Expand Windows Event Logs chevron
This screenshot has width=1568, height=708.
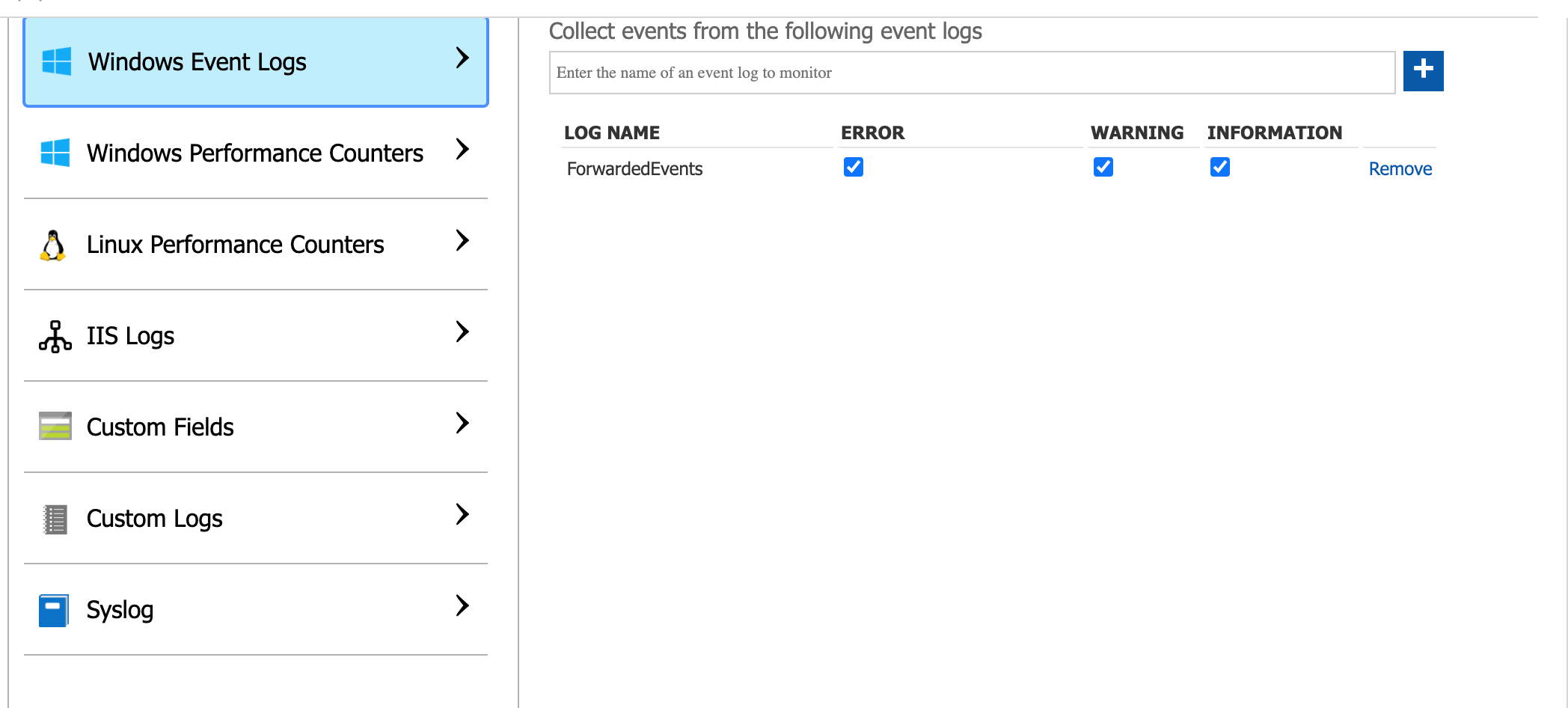click(462, 58)
